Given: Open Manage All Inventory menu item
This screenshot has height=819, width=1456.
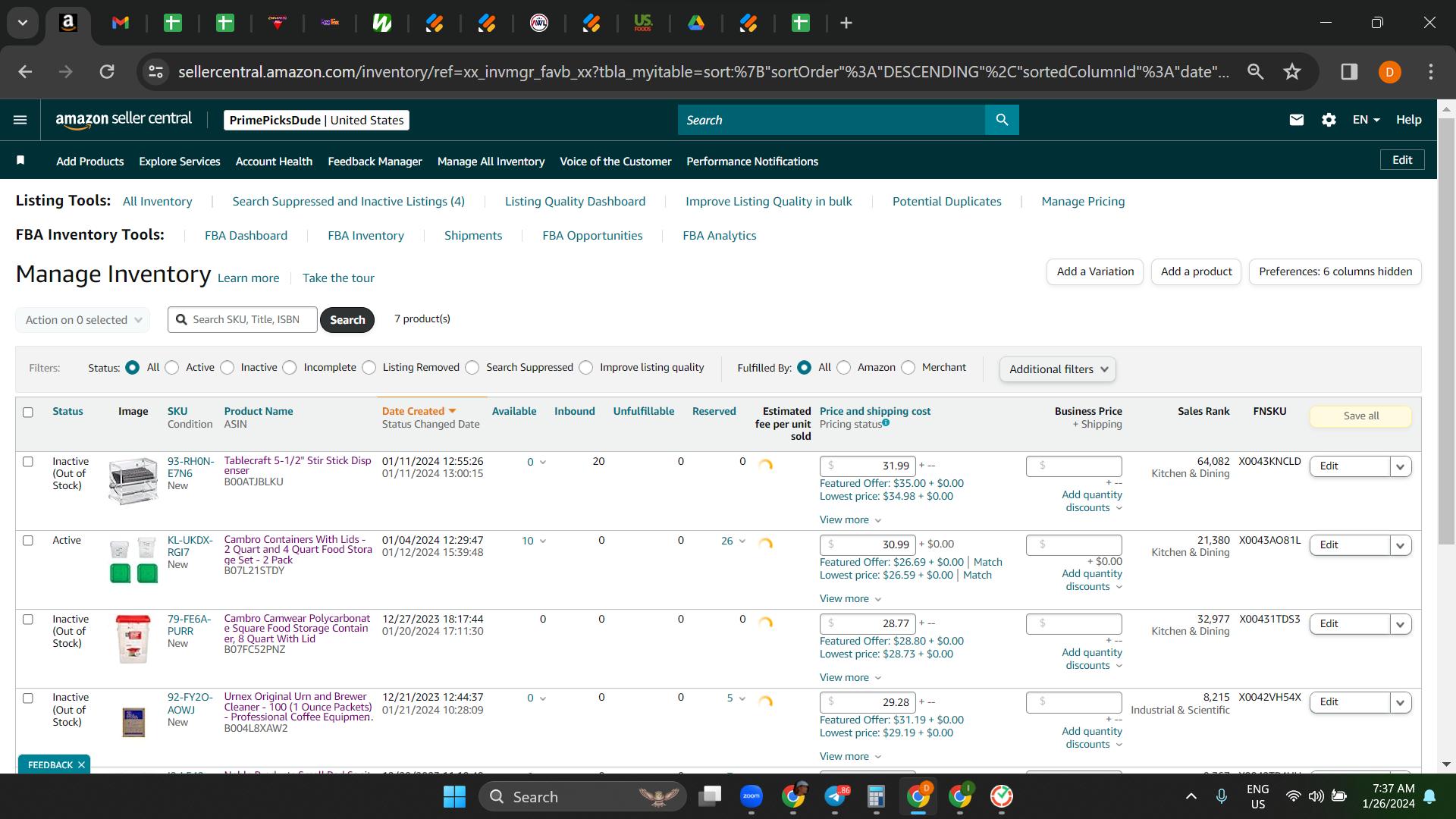Looking at the screenshot, I should [x=491, y=161].
